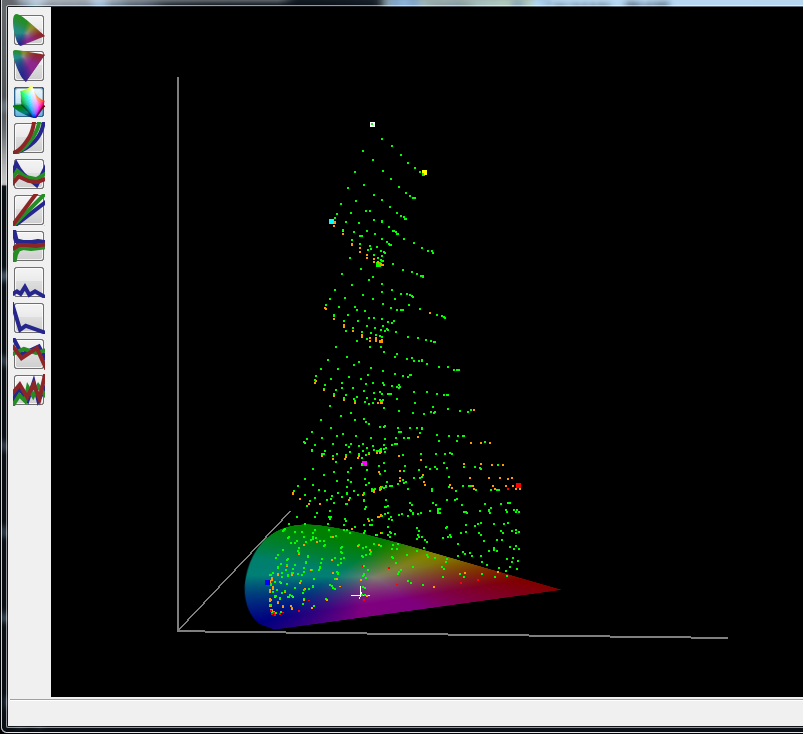Screen dimensions: 804x734
Task: Select the 3D color volume view icon
Action: pos(29,102)
